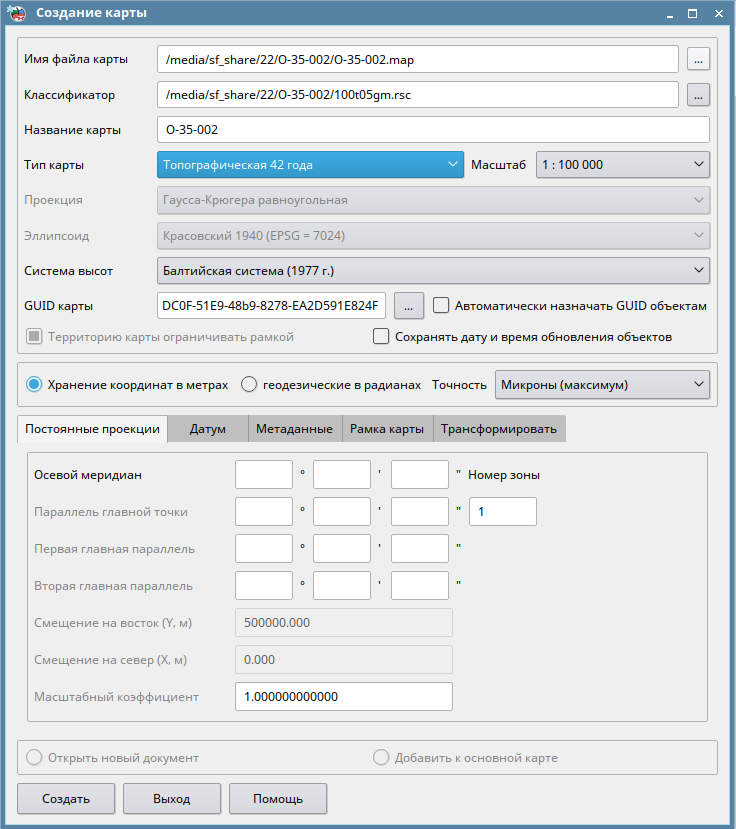Select Хранение координат в метрах radio button
The height and width of the screenshot is (829, 736).
click(34, 384)
